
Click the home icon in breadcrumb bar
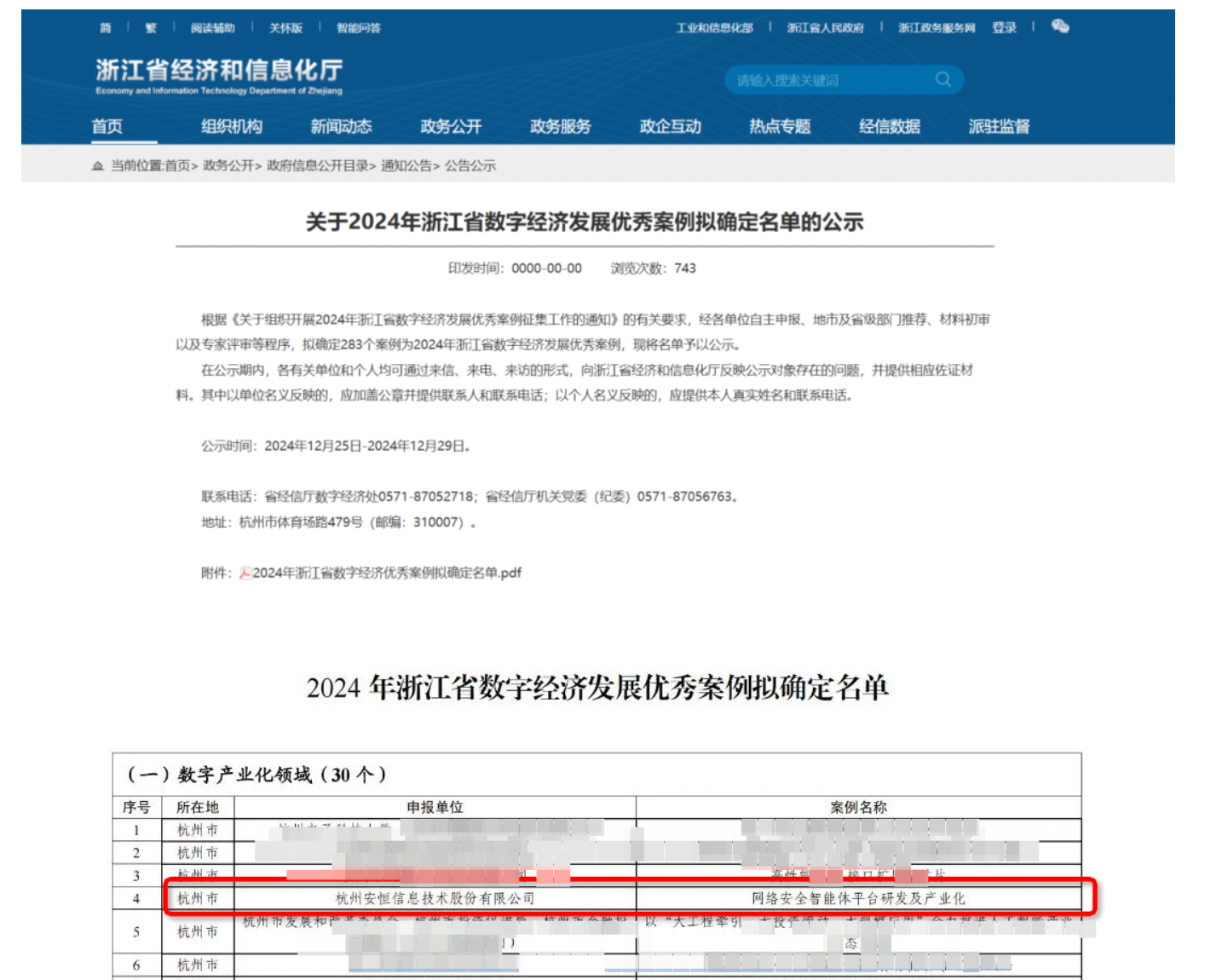click(x=98, y=166)
